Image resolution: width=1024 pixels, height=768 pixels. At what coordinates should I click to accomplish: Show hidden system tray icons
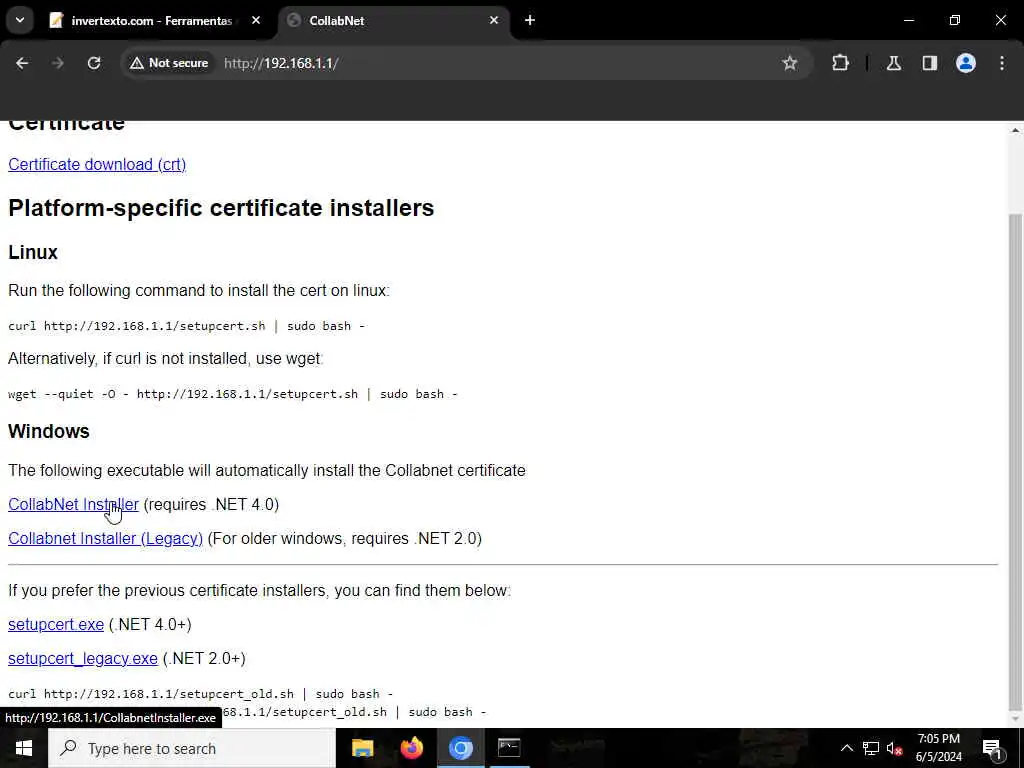tap(846, 748)
